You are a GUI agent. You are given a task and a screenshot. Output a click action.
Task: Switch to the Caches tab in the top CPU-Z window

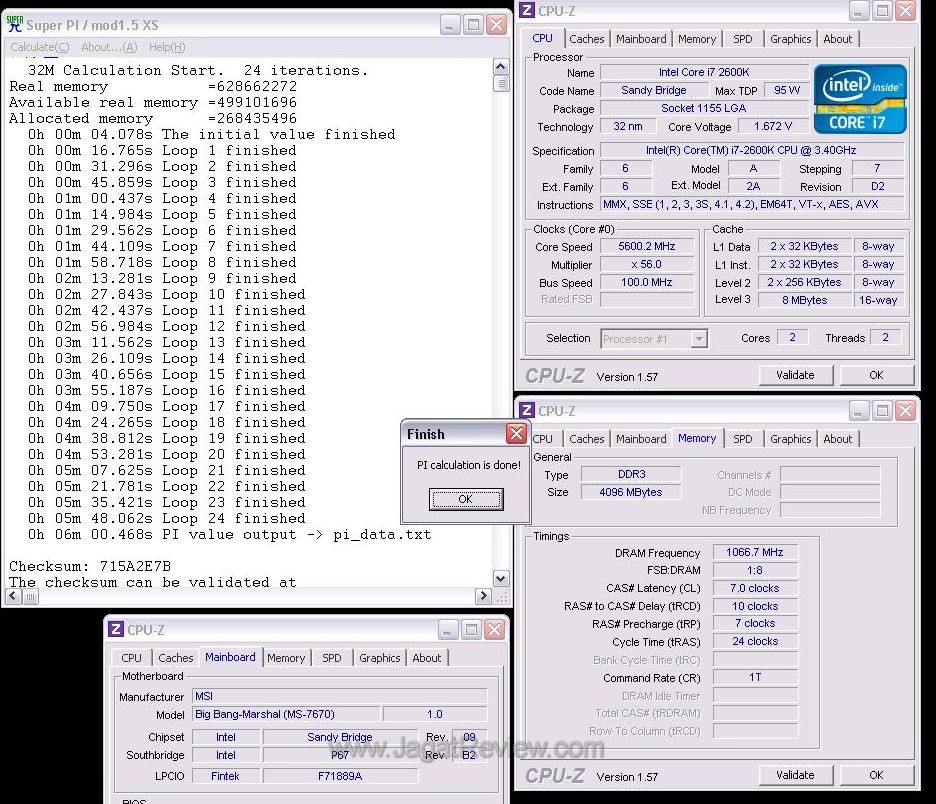(587, 39)
